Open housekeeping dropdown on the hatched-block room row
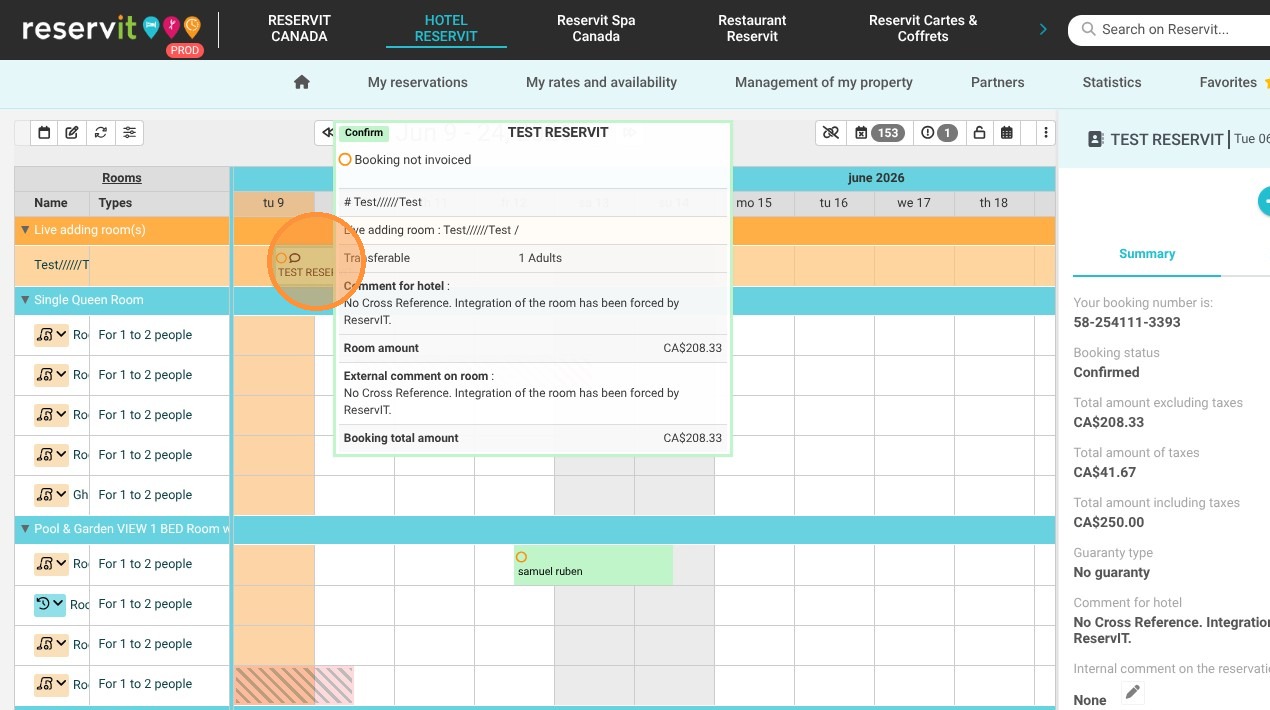 coord(51,684)
